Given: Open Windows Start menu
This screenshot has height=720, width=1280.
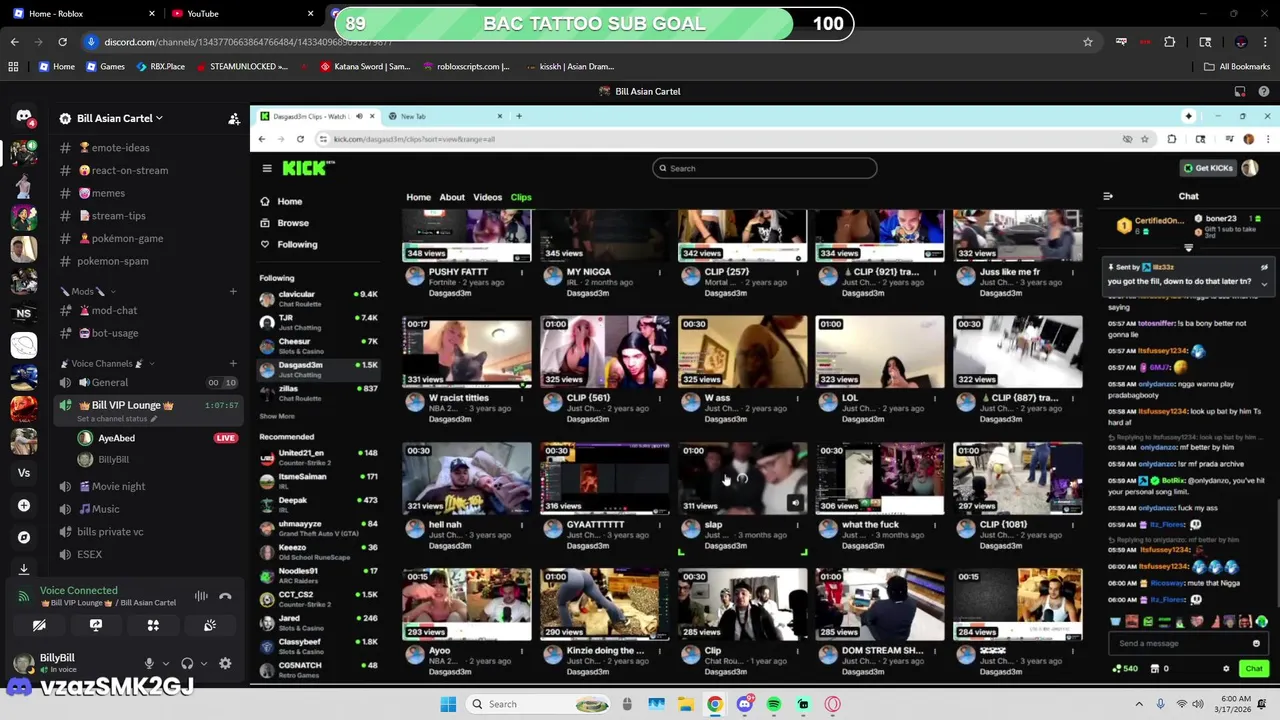Looking at the screenshot, I should (x=448, y=704).
